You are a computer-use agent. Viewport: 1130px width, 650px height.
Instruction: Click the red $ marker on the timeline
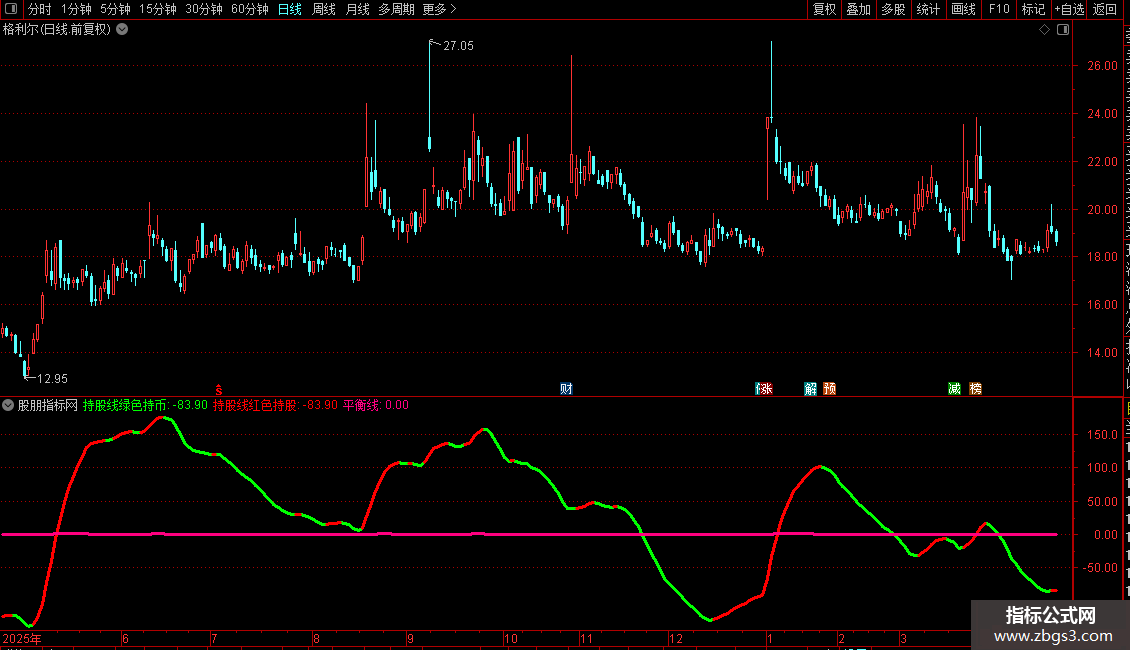(219, 389)
